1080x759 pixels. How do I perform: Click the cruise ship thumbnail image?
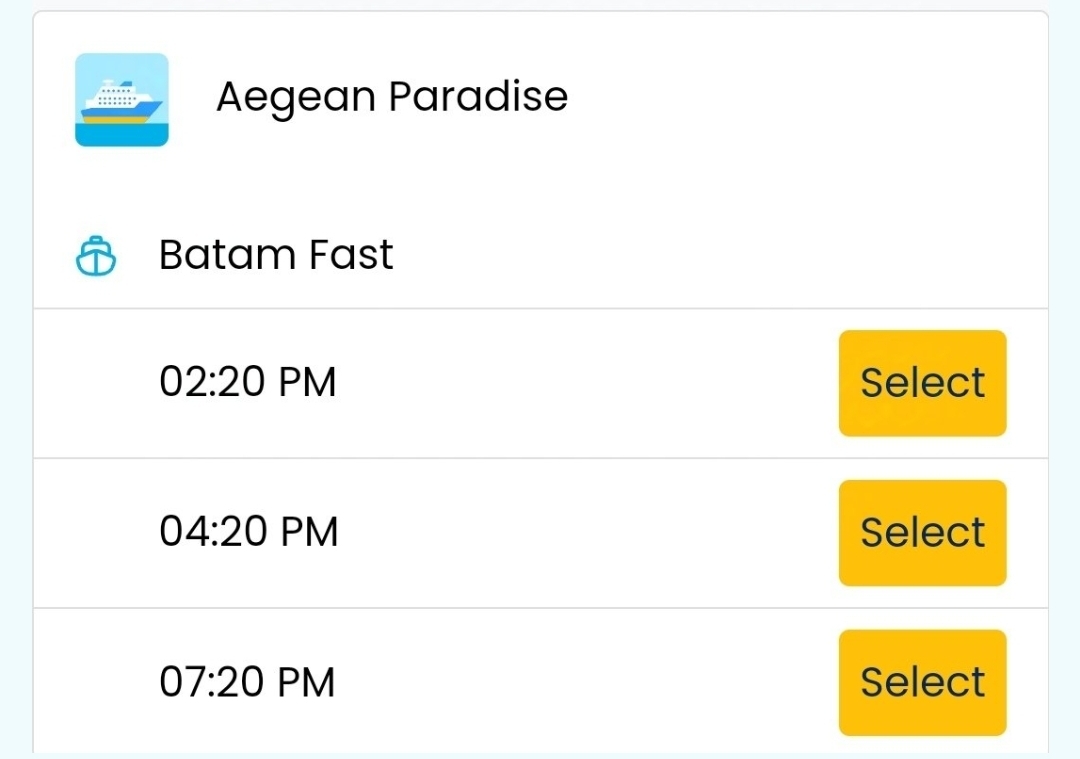pyautogui.click(x=121, y=100)
